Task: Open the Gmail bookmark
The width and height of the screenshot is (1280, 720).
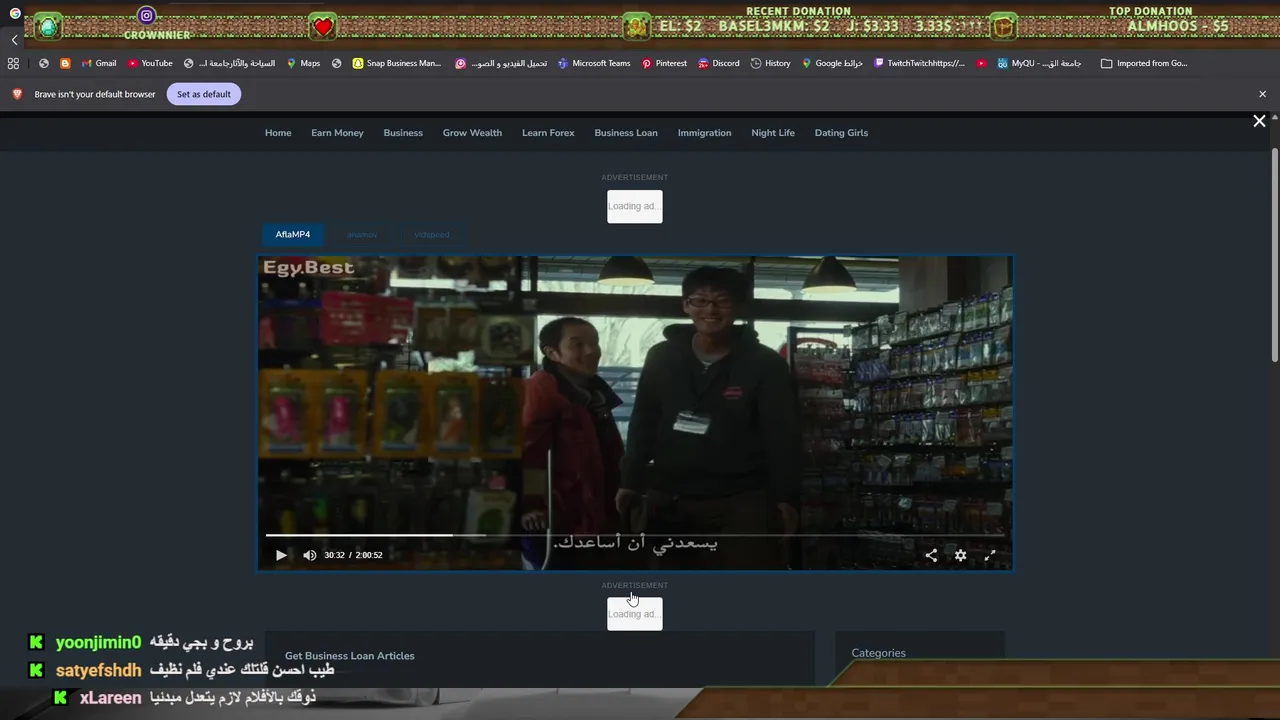Action: [99, 63]
